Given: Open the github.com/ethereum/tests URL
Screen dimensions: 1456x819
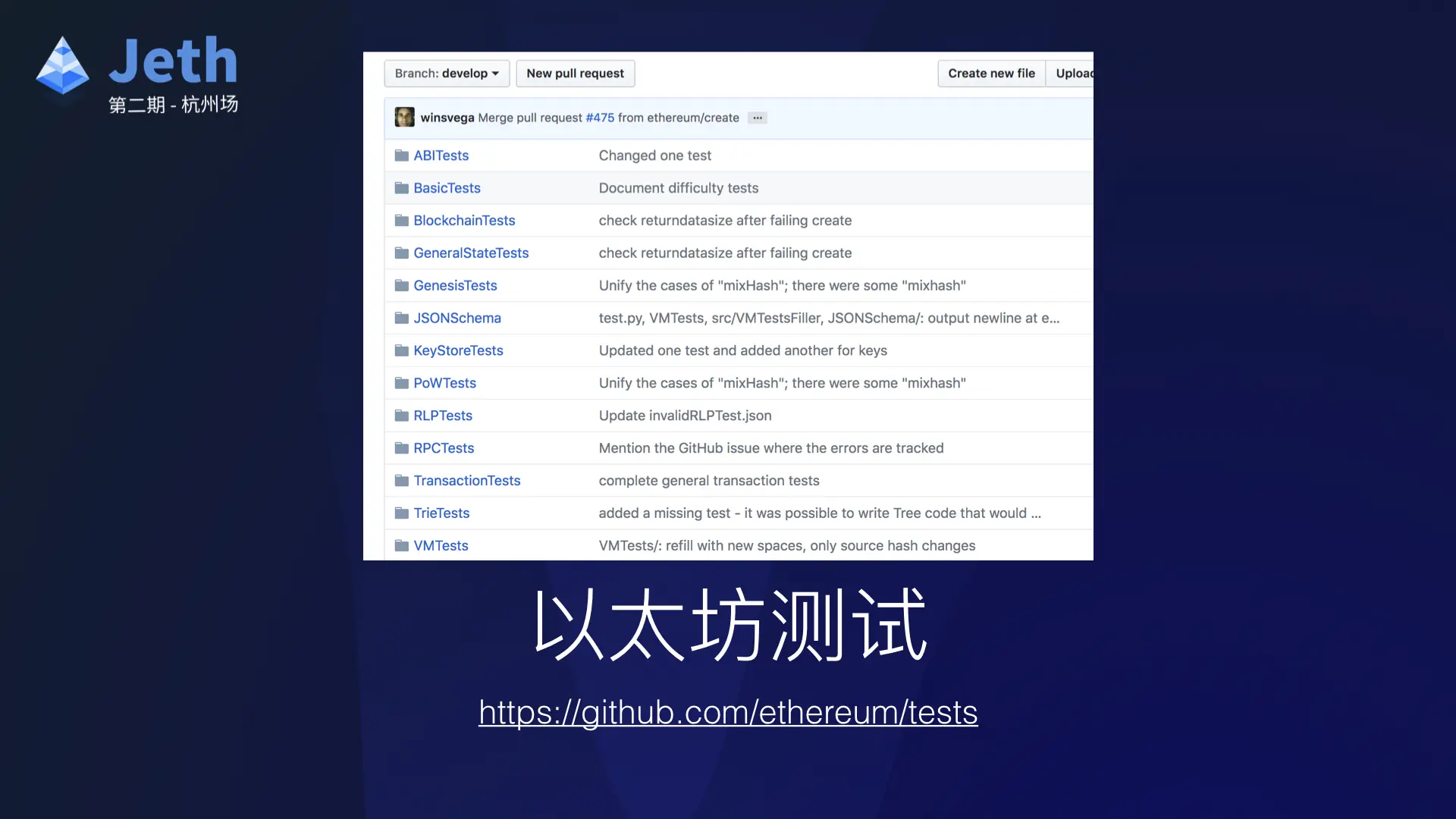Looking at the screenshot, I should pos(728,713).
